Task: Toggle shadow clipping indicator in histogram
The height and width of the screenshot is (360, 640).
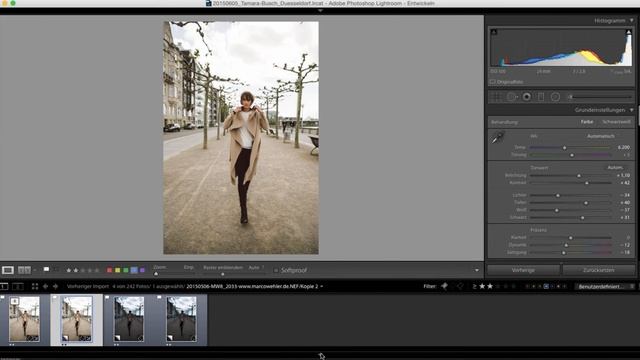Action: [493, 32]
